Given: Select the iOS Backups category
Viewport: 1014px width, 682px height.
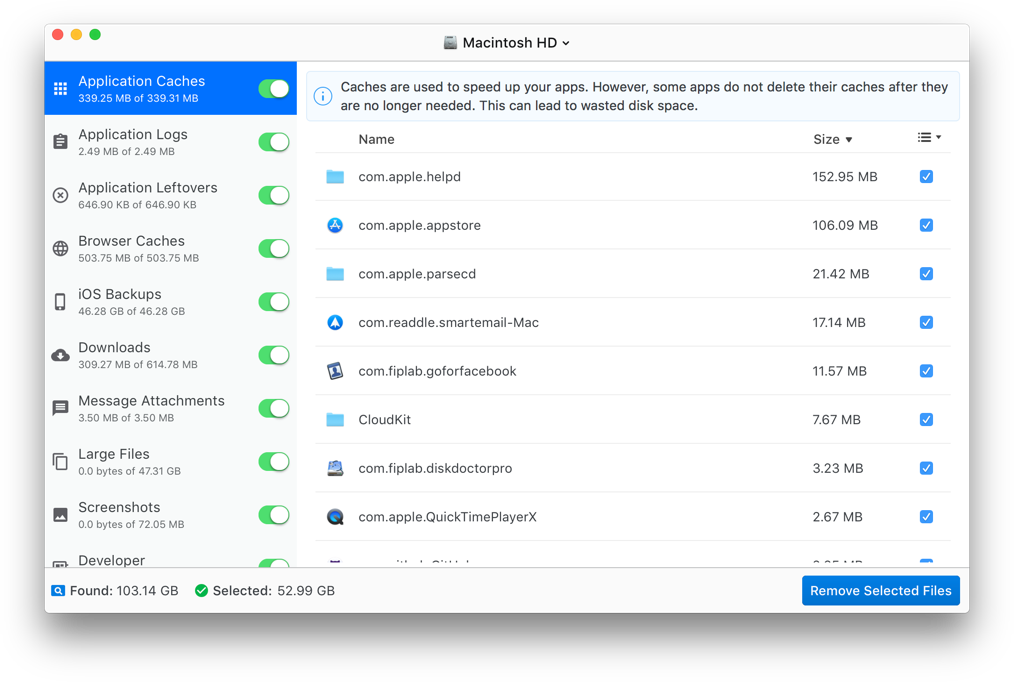Looking at the screenshot, I should click(171, 302).
